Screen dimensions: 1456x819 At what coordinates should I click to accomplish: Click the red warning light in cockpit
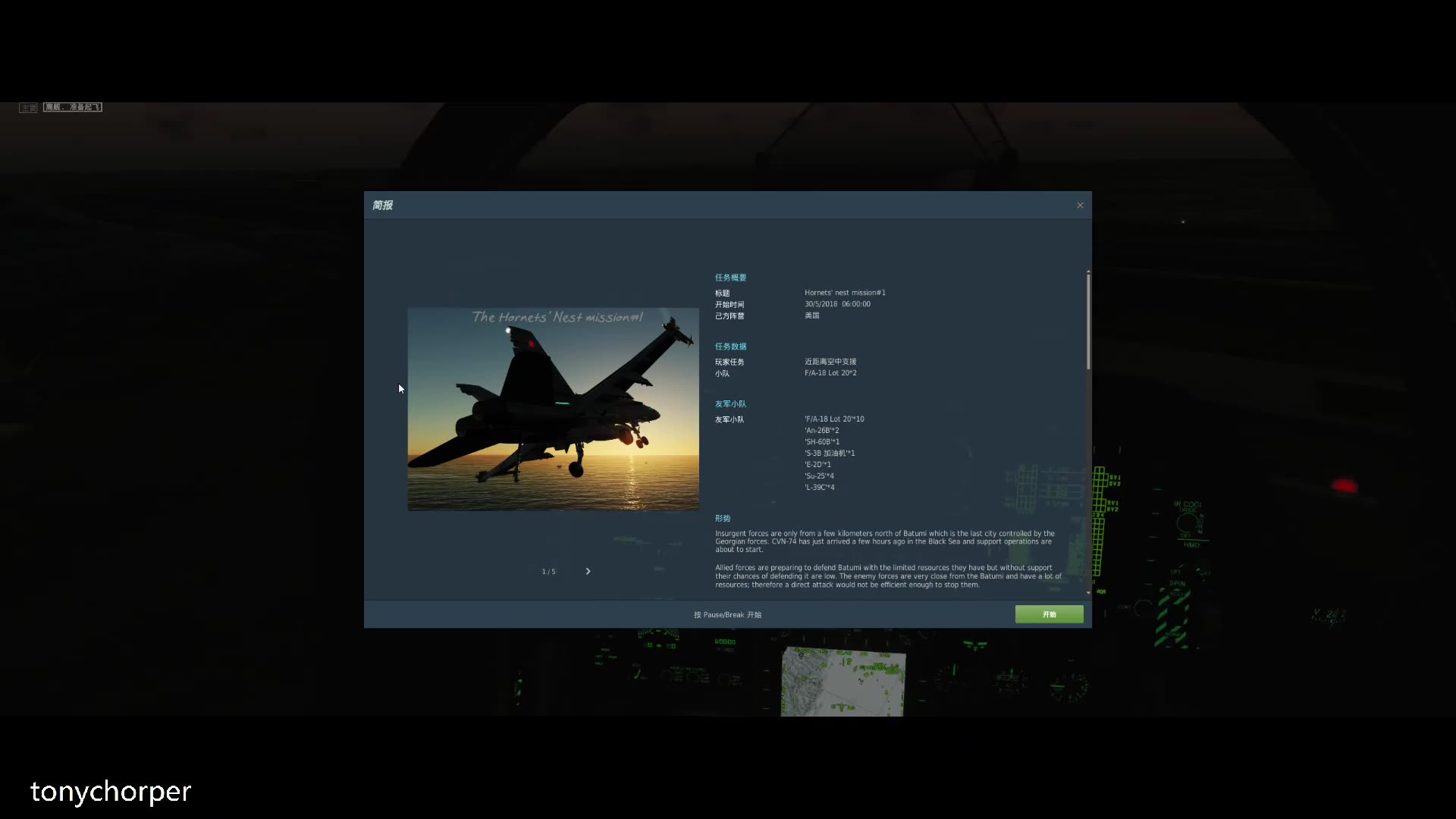click(x=1345, y=486)
